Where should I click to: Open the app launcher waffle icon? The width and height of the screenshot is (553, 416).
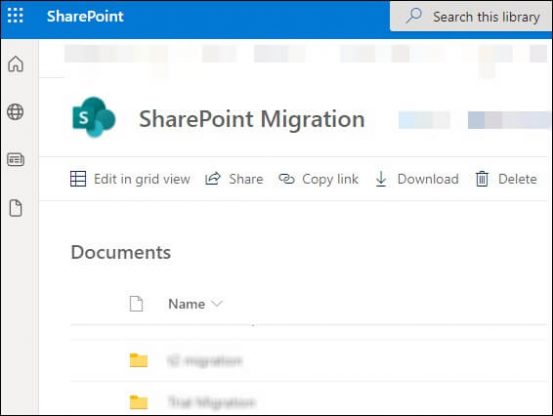(x=16, y=16)
